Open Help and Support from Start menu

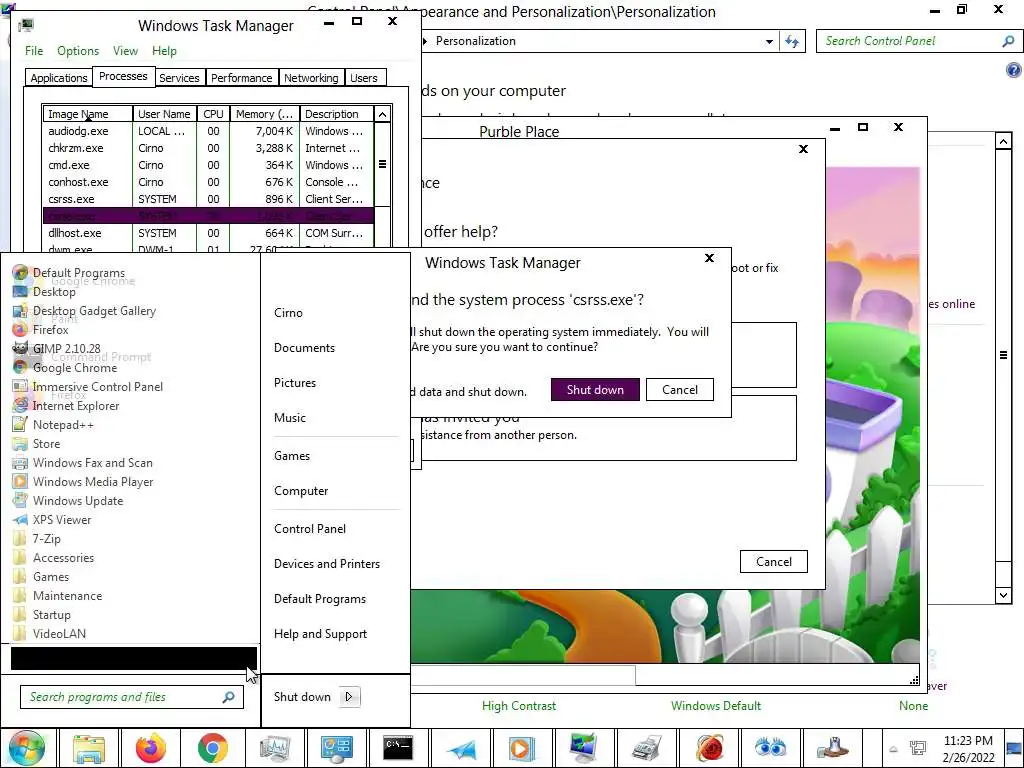tap(321, 634)
